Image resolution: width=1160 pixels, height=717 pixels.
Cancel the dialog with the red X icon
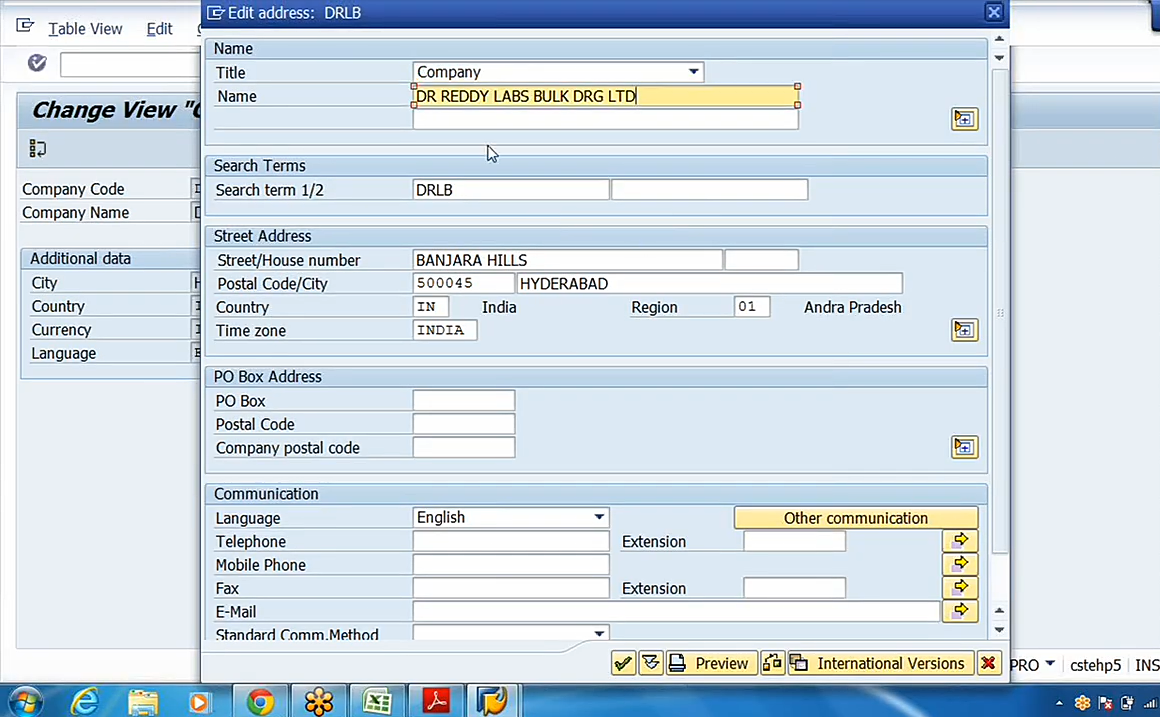point(988,663)
